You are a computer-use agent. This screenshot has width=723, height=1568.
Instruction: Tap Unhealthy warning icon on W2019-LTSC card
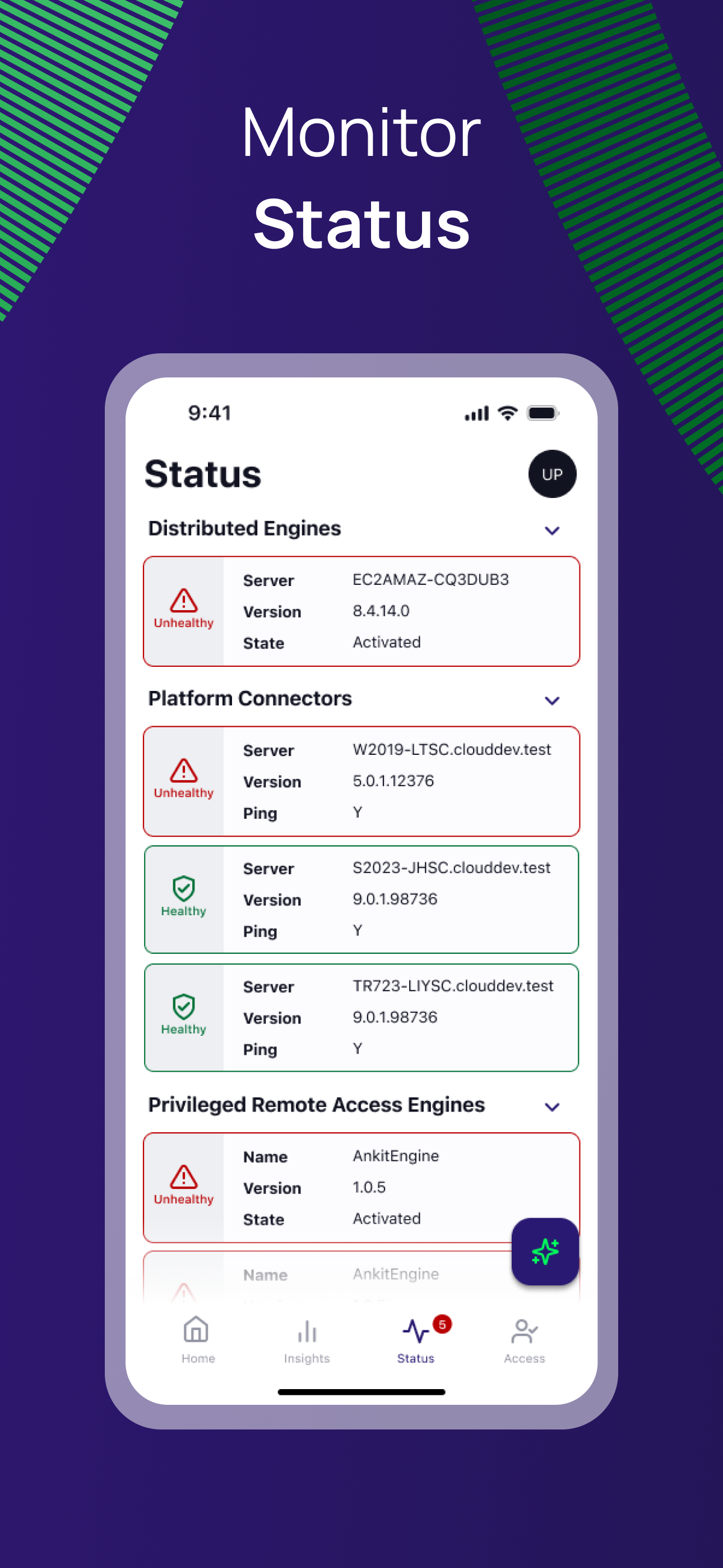click(x=184, y=770)
